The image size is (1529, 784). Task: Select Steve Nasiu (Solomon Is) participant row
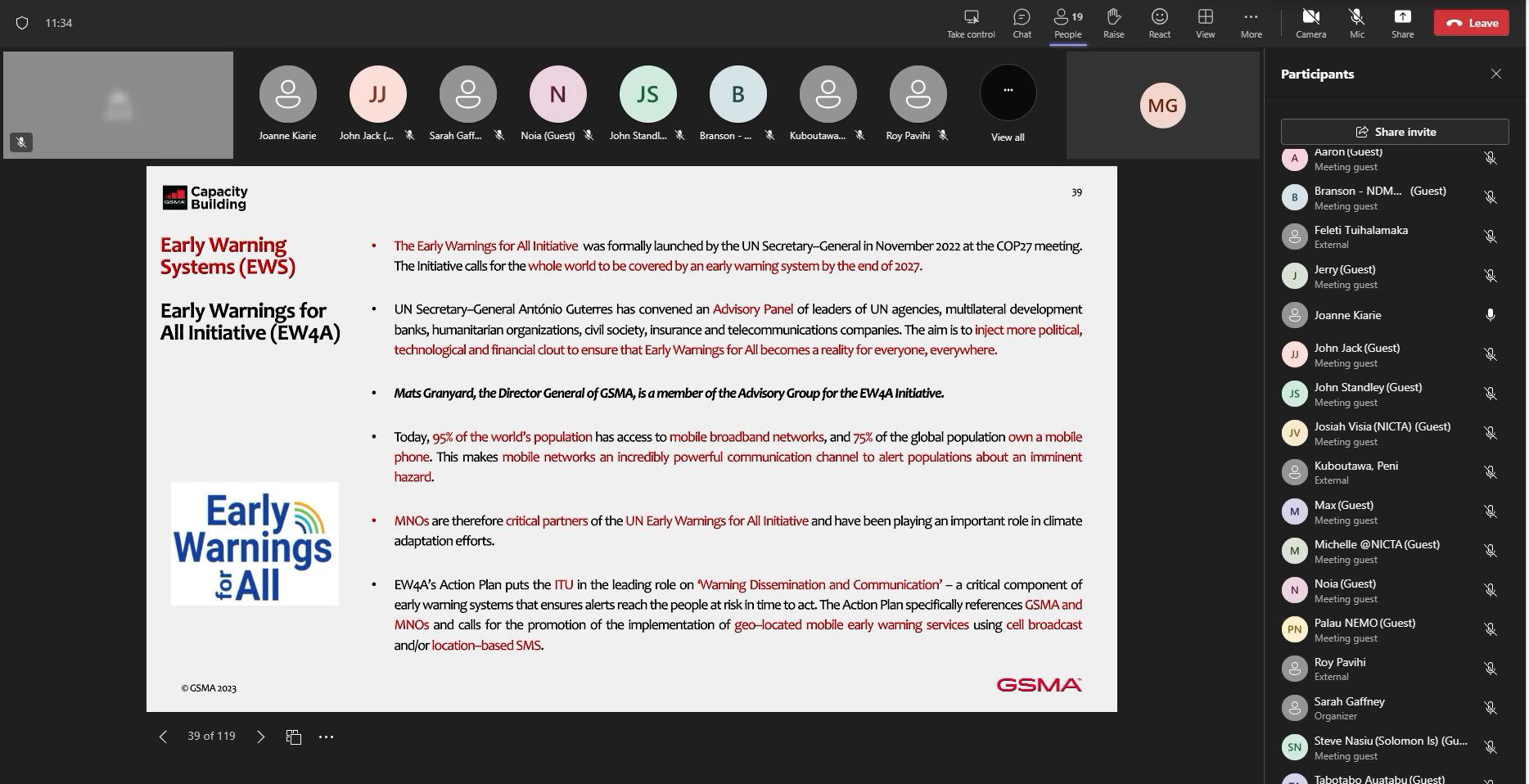[x=1395, y=747]
